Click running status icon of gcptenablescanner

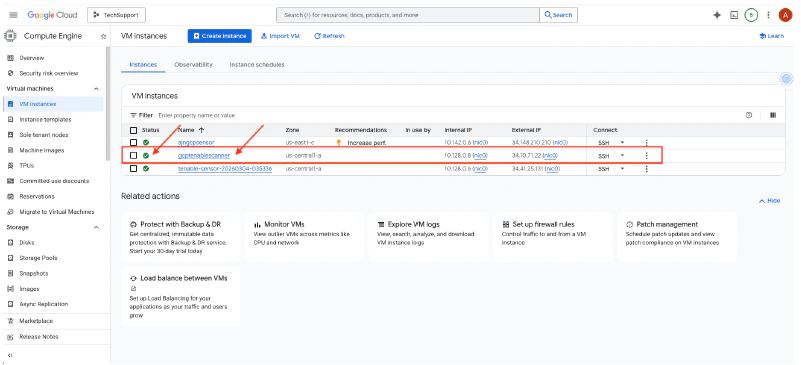146,155
